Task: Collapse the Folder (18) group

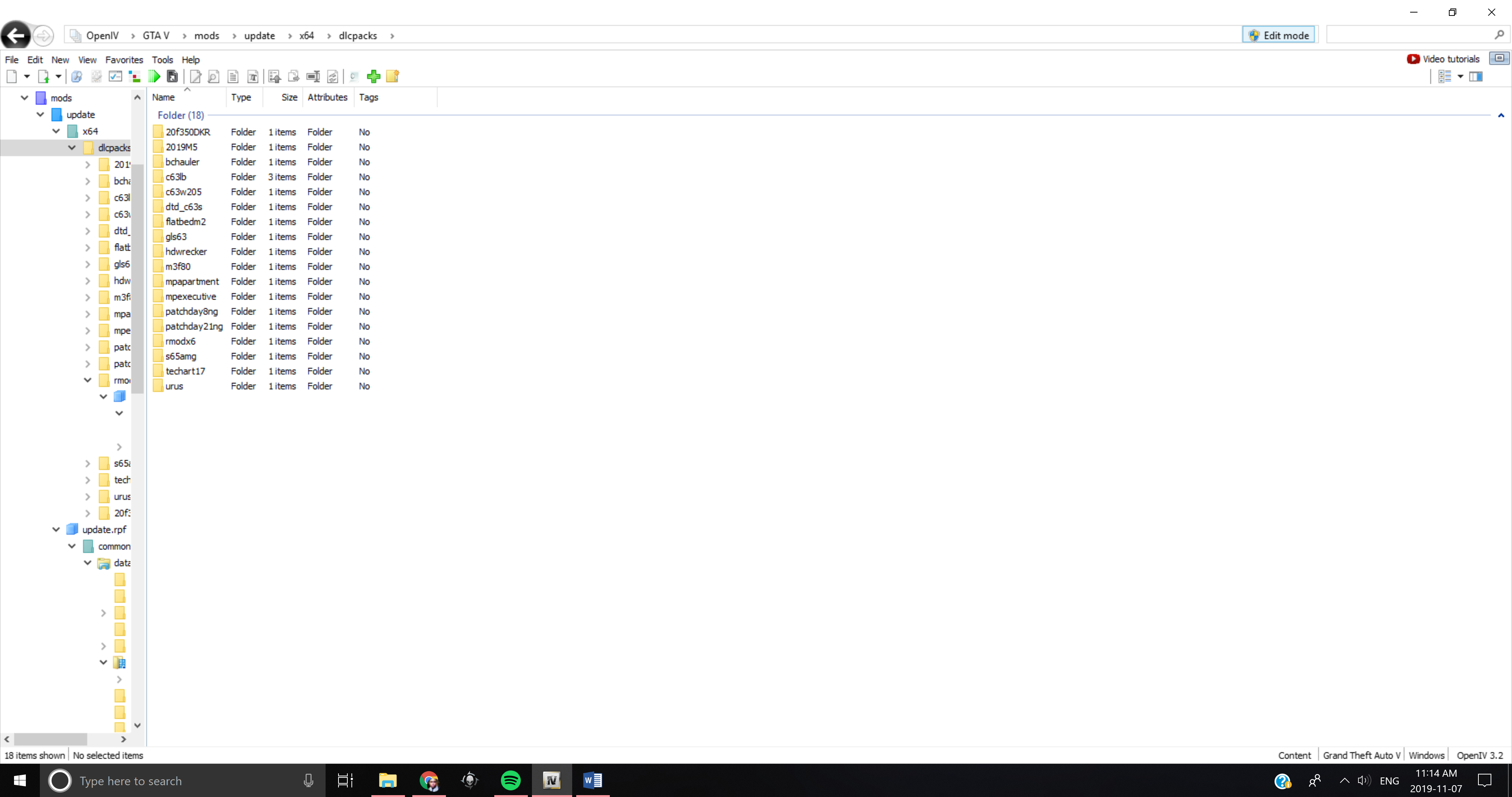Action: pyautogui.click(x=1501, y=115)
